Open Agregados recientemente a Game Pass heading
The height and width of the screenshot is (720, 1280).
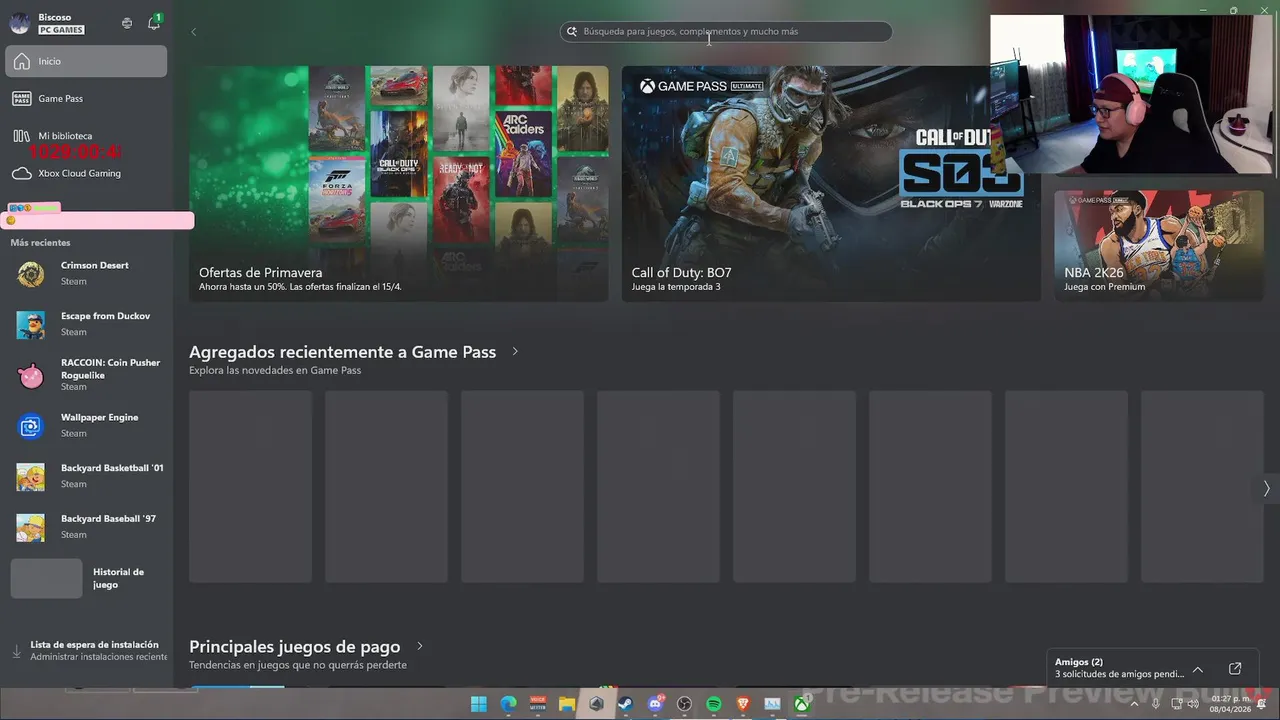point(342,352)
